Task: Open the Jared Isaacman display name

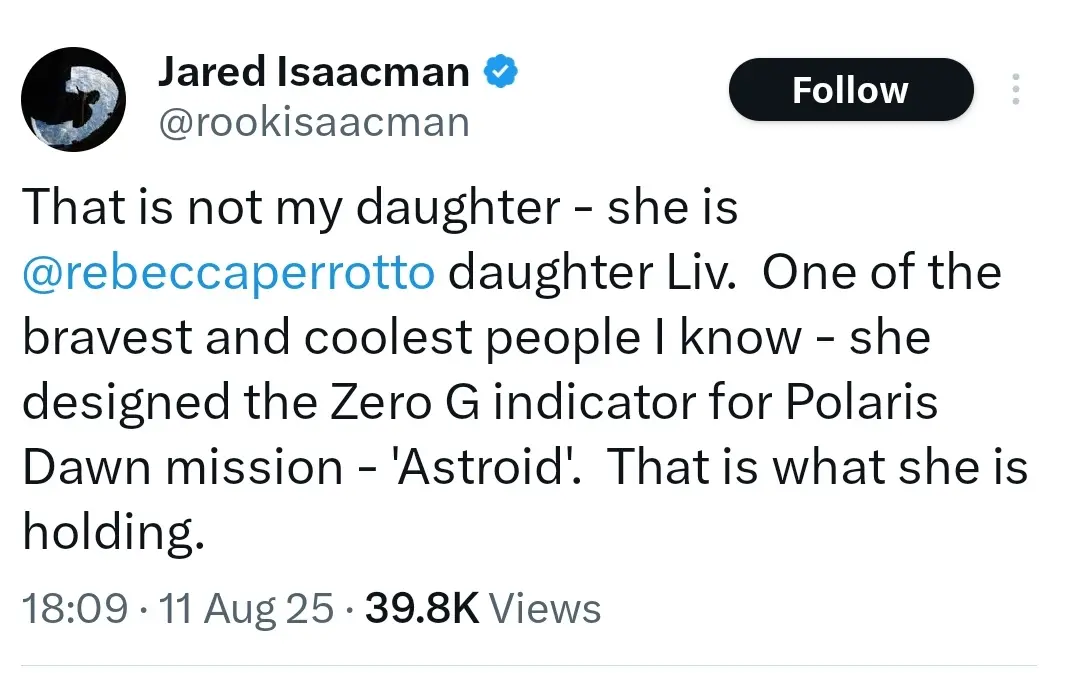Action: (313, 72)
